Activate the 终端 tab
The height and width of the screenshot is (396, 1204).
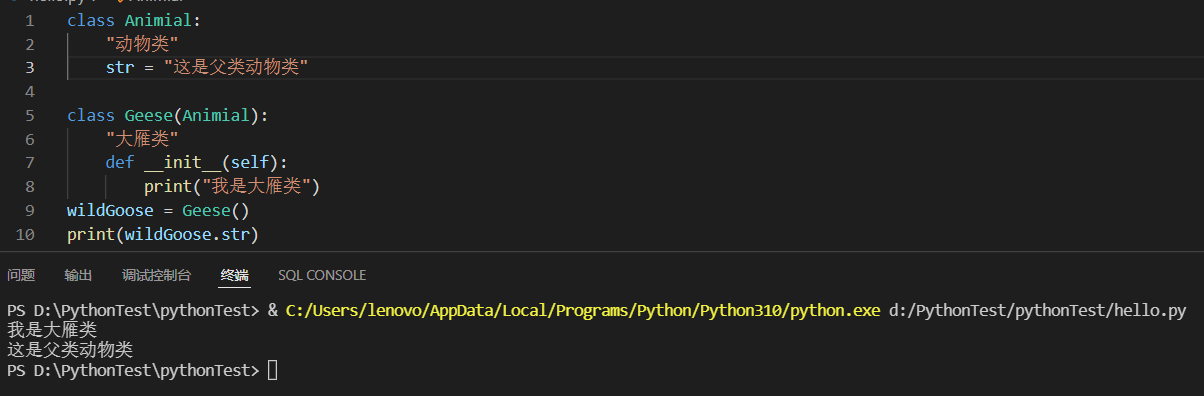(235, 275)
